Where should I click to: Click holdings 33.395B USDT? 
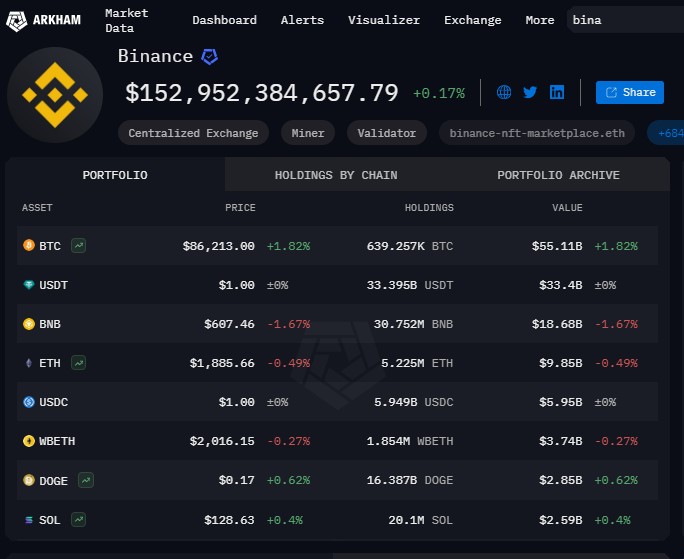[x=410, y=285]
